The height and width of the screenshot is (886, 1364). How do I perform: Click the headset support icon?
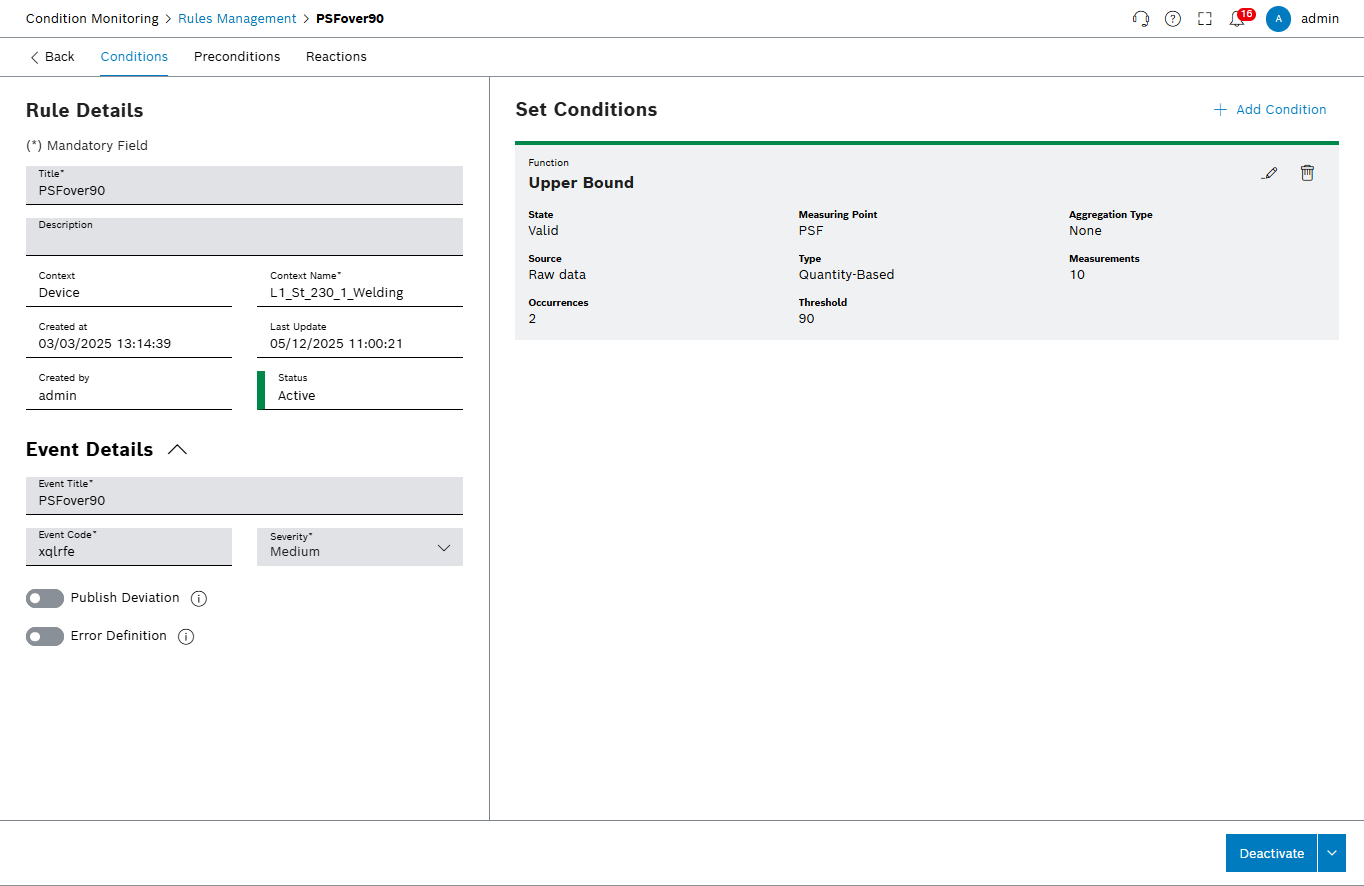1141,19
